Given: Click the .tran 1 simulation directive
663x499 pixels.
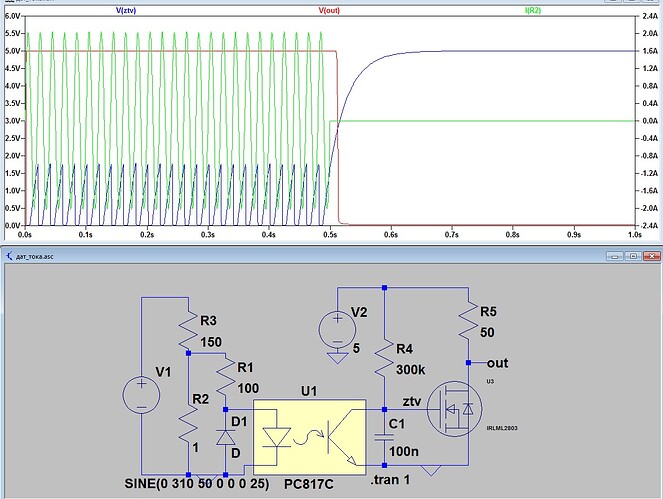Looking at the screenshot, I should (x=390, y=480).
